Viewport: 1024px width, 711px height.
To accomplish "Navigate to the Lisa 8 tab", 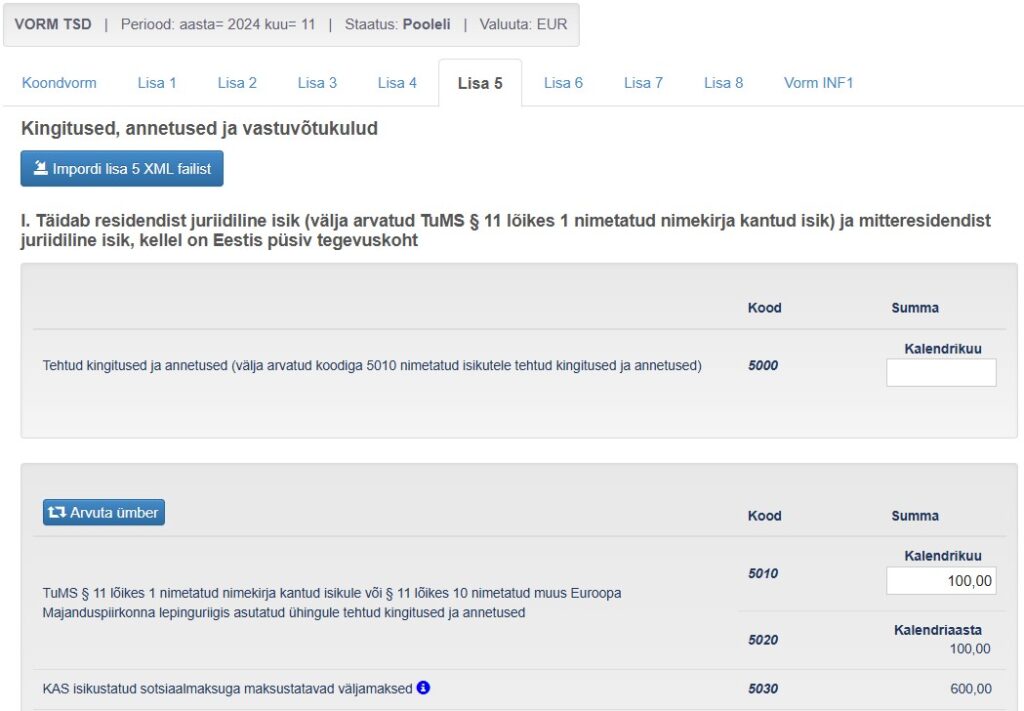I will click(x=723, y=83).
